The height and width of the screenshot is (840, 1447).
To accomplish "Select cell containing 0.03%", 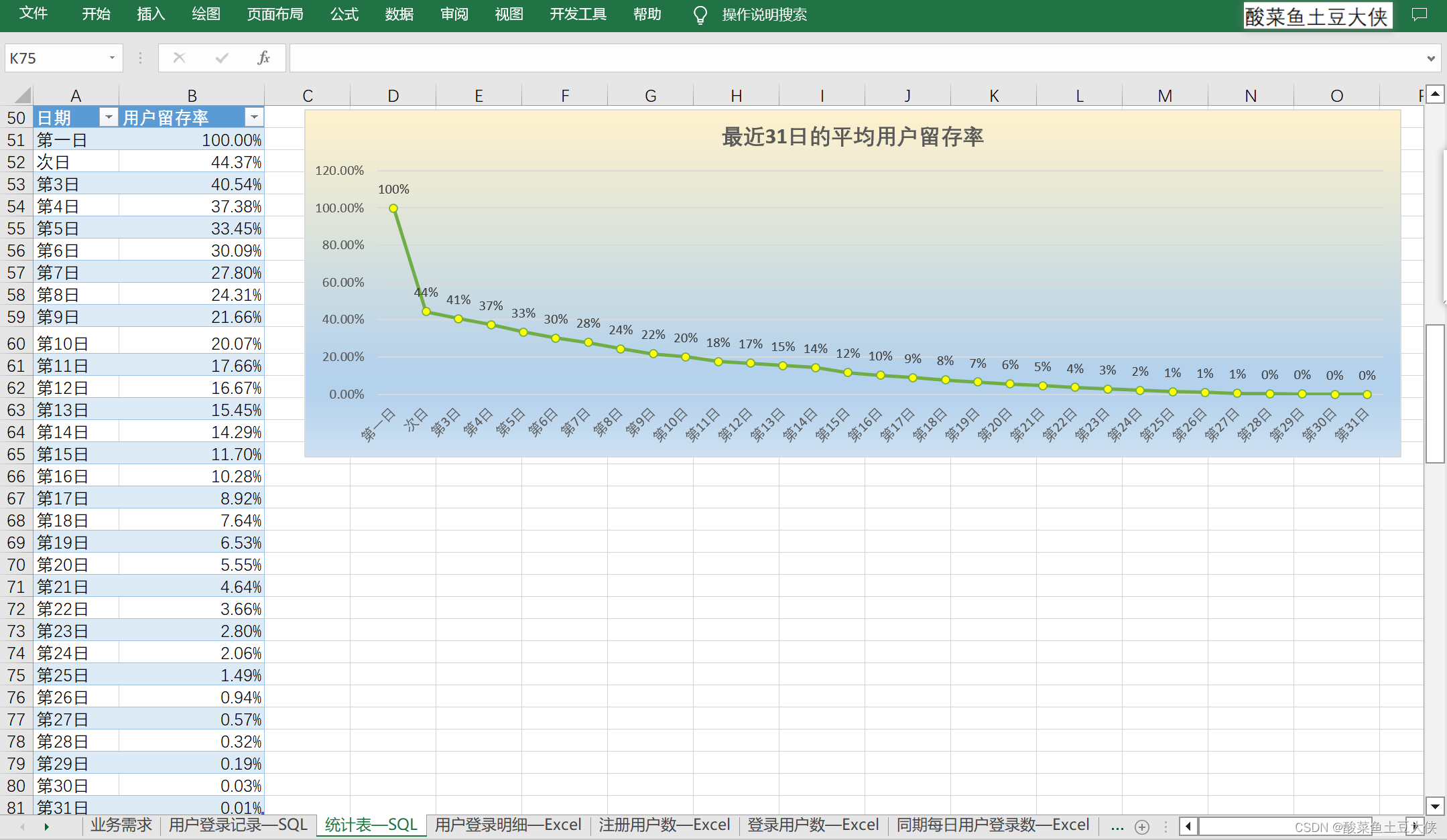I will click(192, 786).
